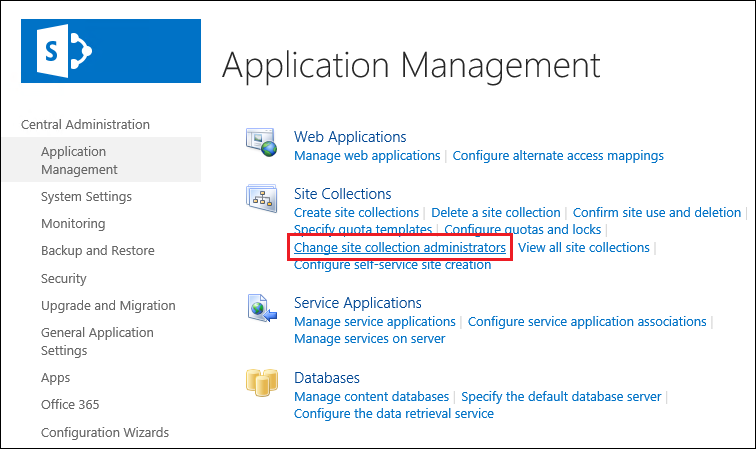Open Manage web applications link
The image size is (756, 449).
pos(367,156)
